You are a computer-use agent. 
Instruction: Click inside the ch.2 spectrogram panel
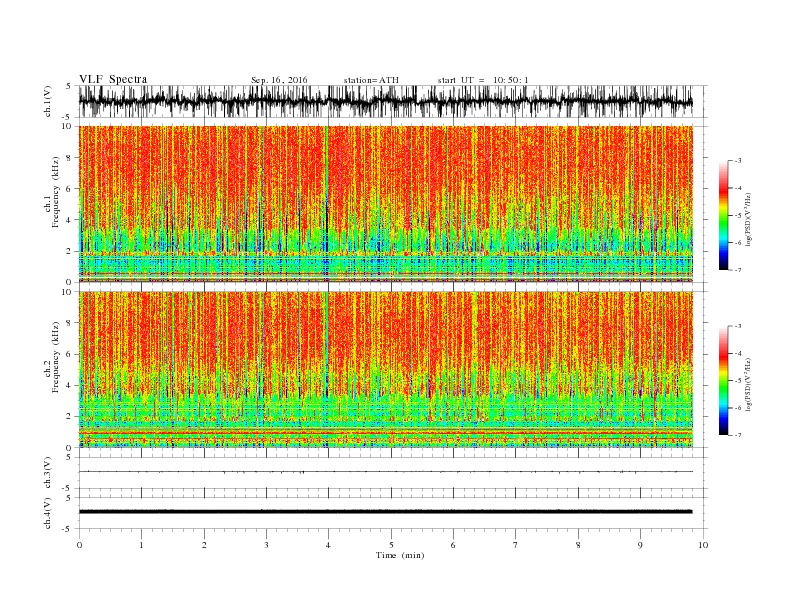coord(385,369)
